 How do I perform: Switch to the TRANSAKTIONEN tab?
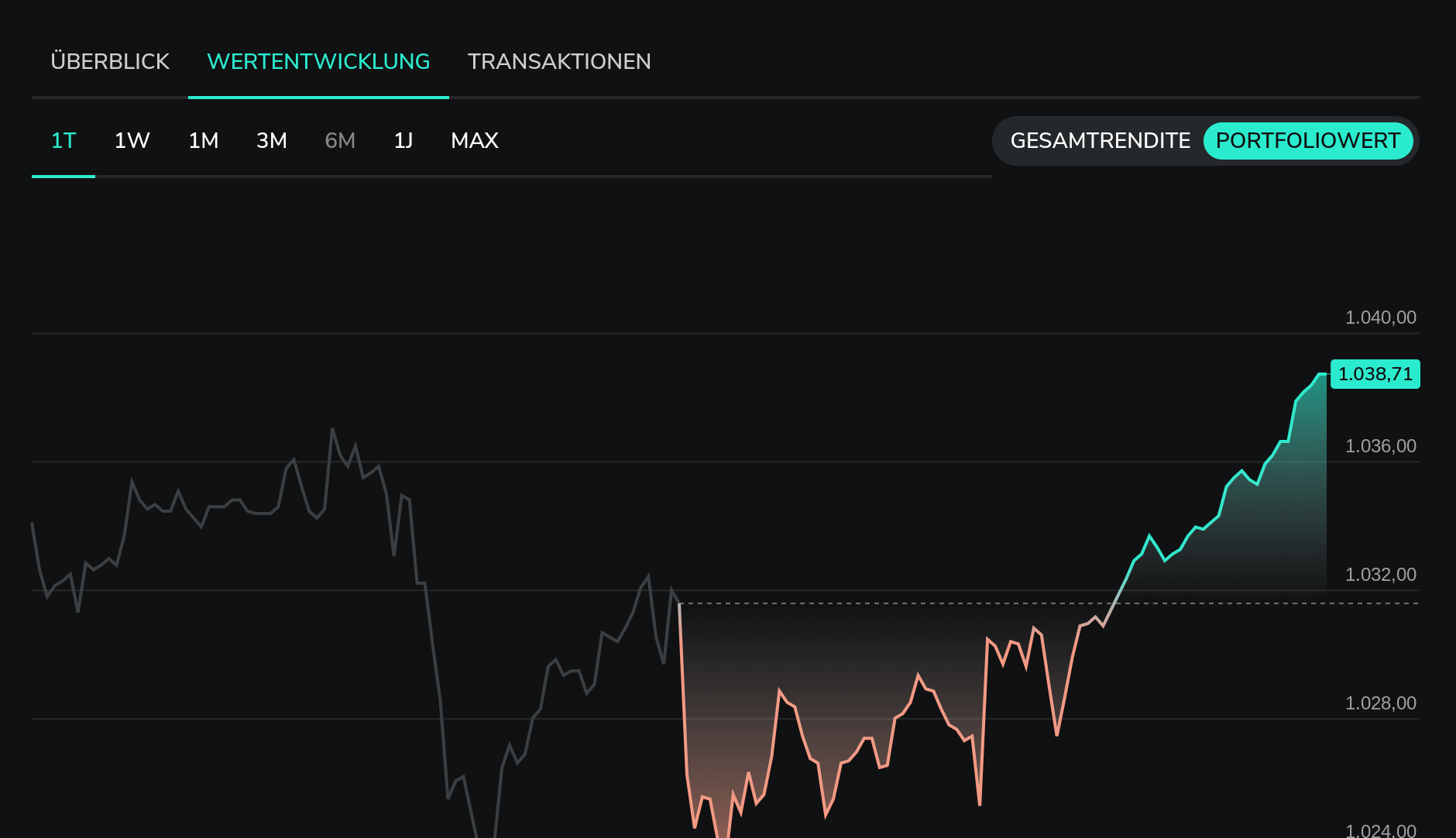559,62
